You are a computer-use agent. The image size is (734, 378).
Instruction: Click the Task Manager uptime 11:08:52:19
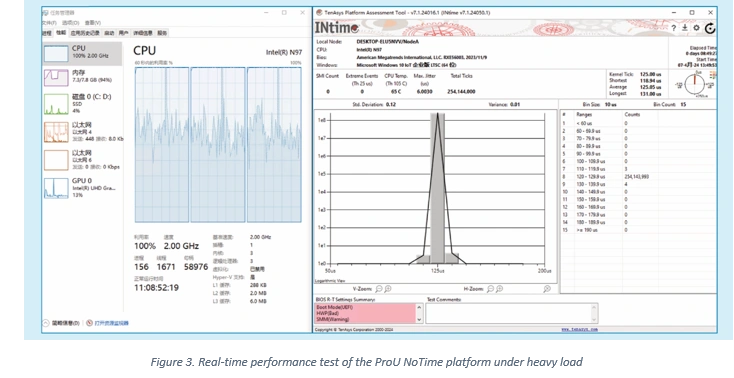(x=156, y=288)
